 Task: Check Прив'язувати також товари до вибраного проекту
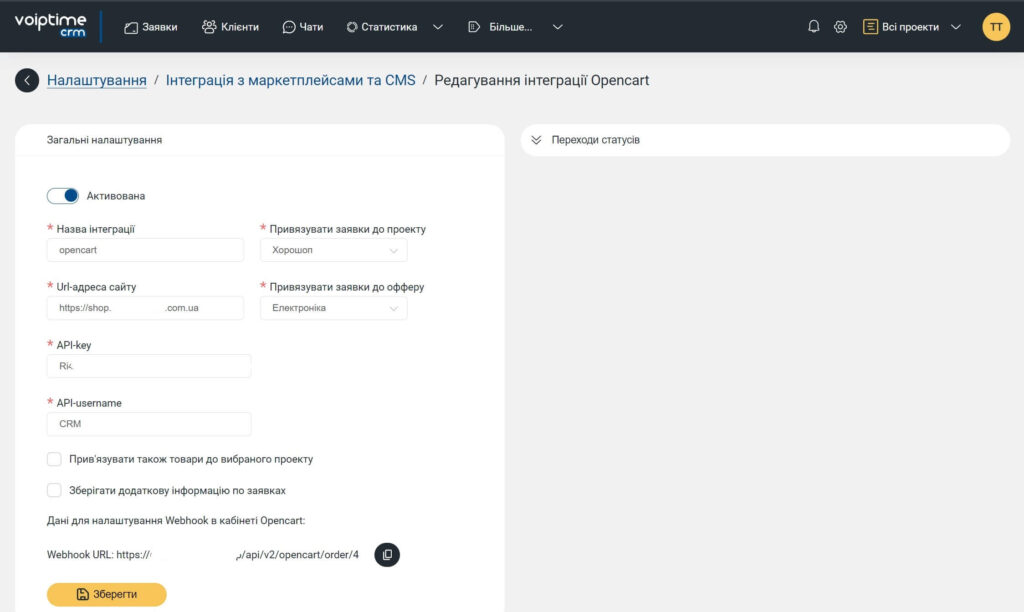[x=54, y=459]
